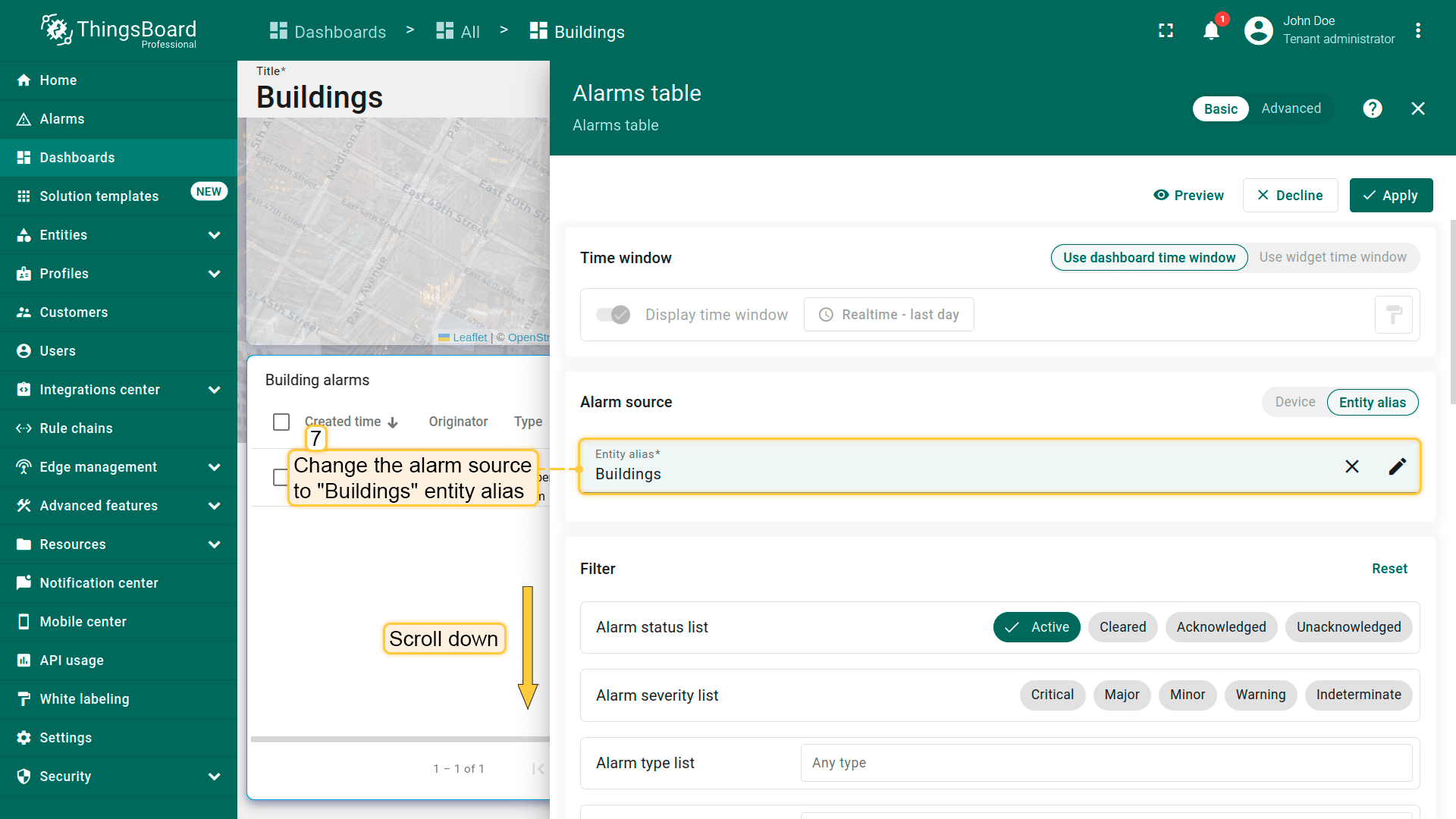Click the ThingsBoard logo
This screenshot has width=1456, height=819.
point(118,31)
